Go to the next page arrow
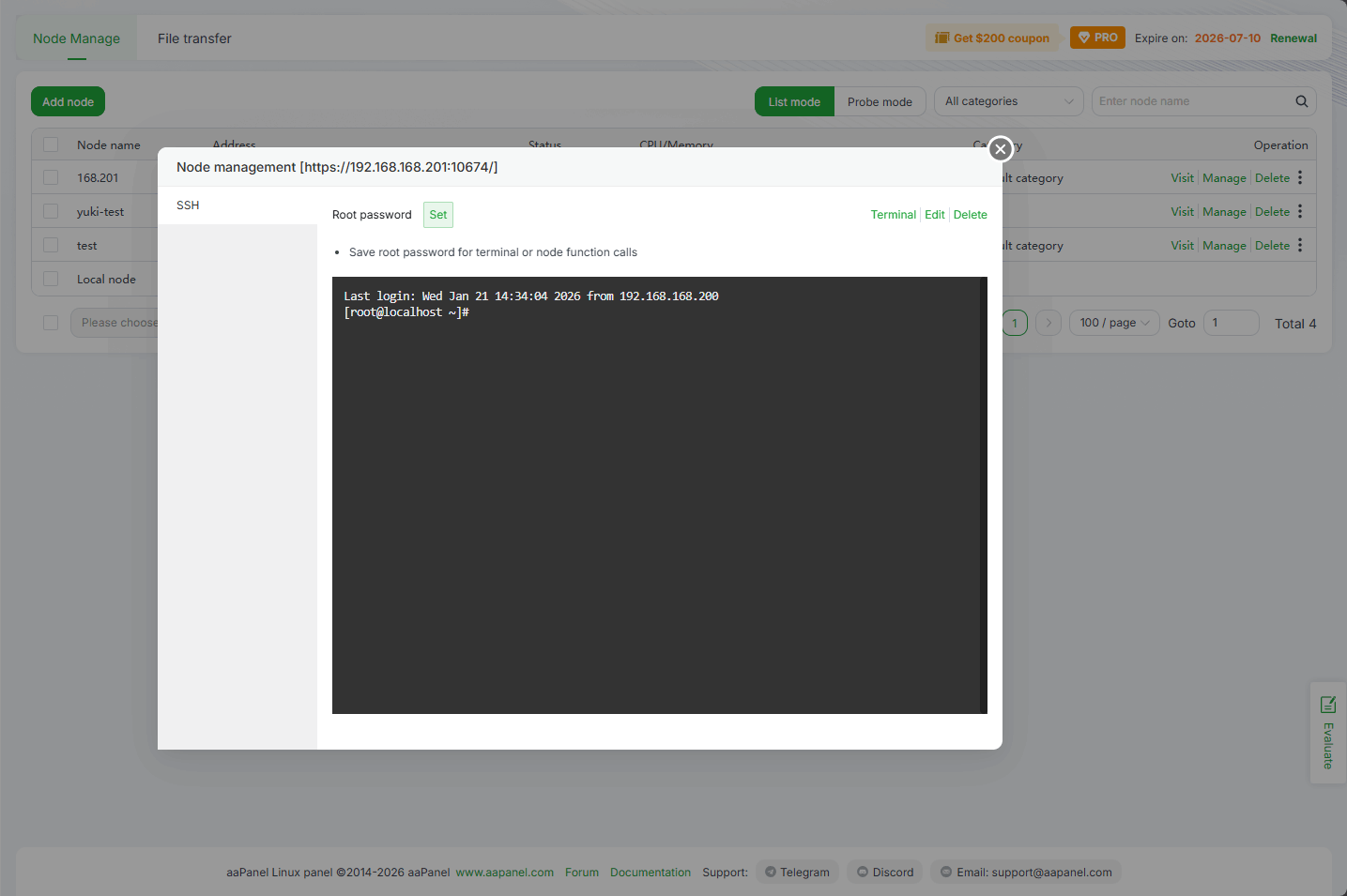 [x=1049, y=323]
